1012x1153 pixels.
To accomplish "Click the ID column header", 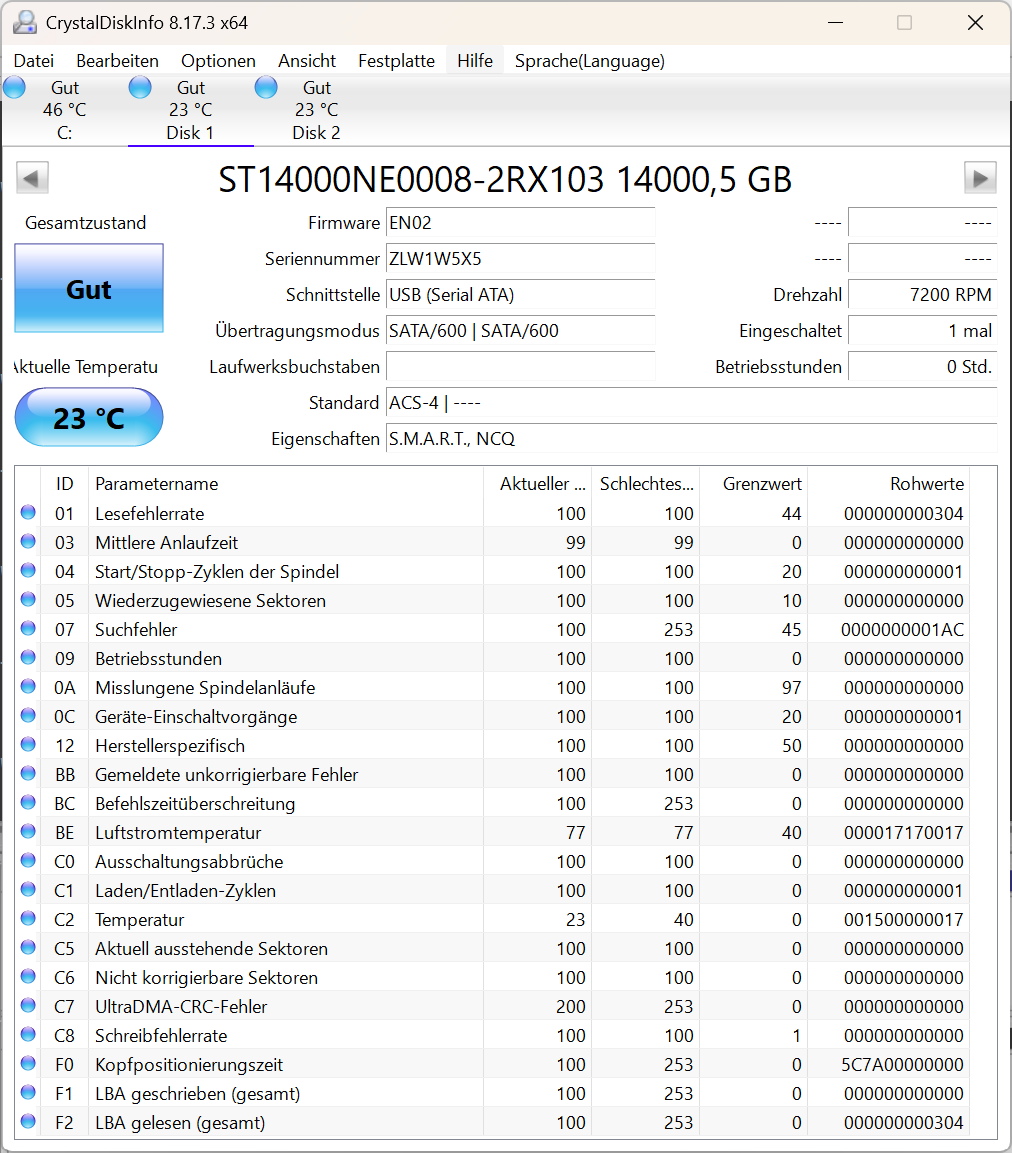I will click(x=65, y=484).
